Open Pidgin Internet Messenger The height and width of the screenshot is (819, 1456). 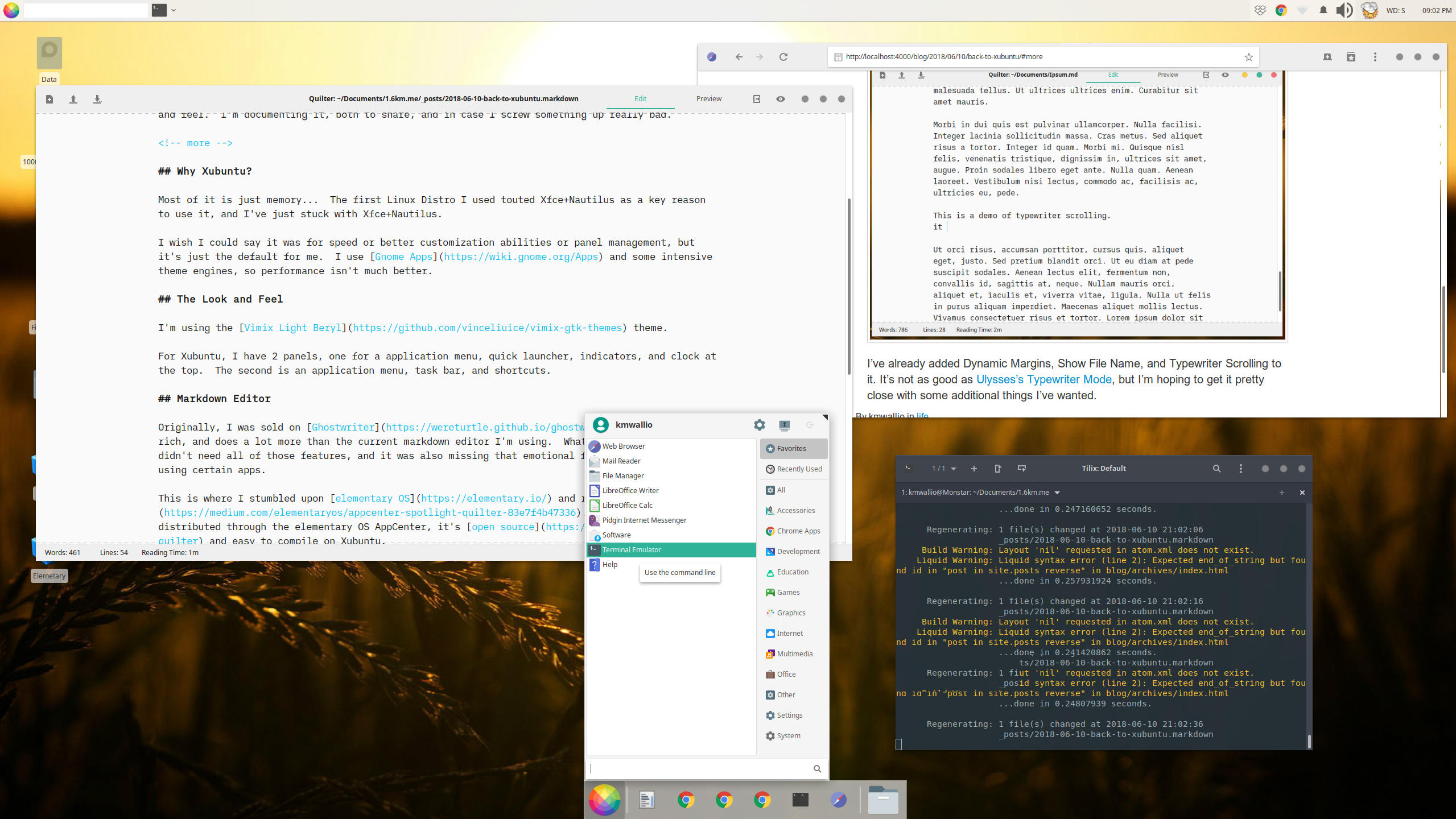pos(671,520)
